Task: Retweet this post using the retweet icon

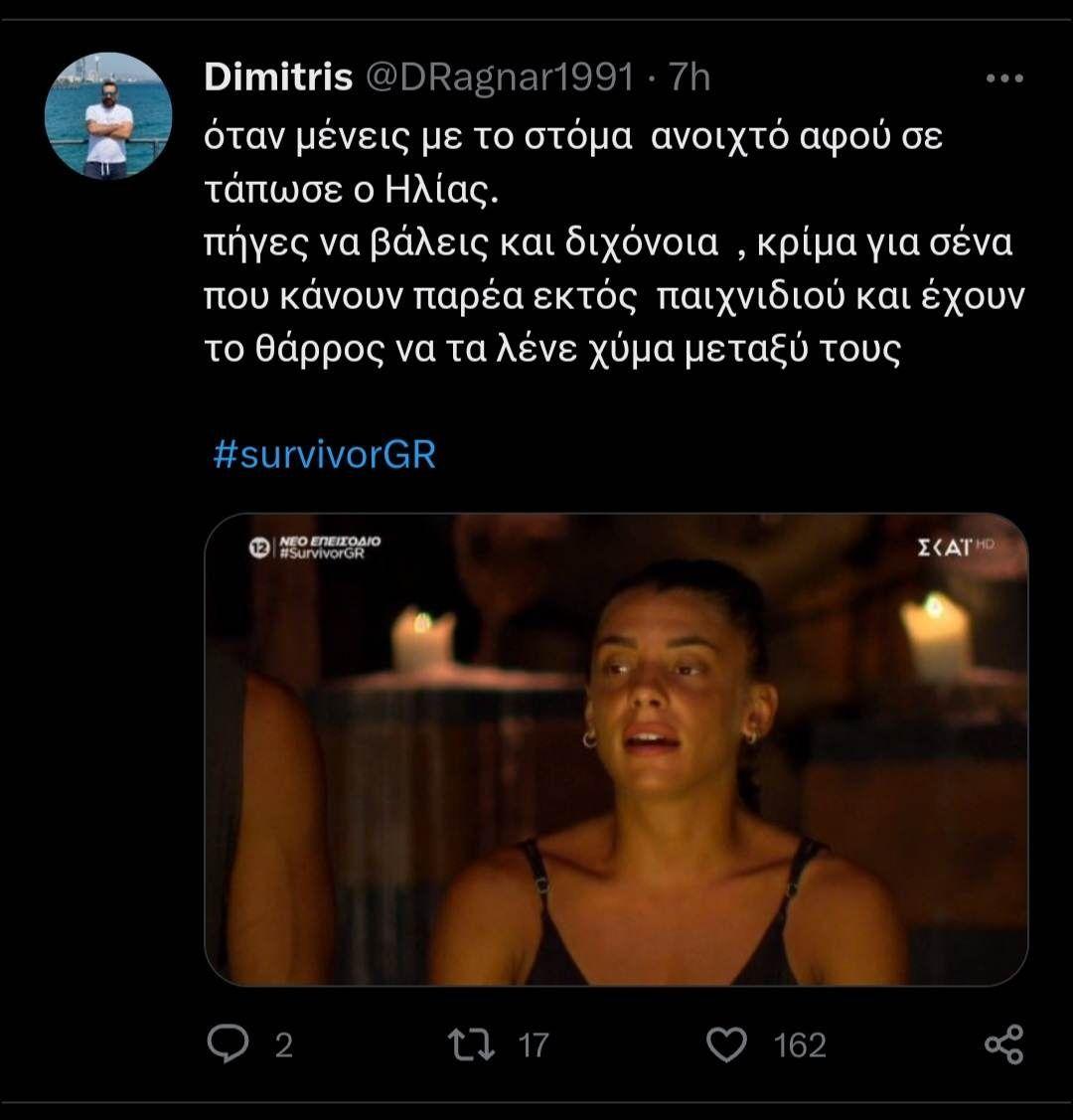Action: [x=472, y=1044]
